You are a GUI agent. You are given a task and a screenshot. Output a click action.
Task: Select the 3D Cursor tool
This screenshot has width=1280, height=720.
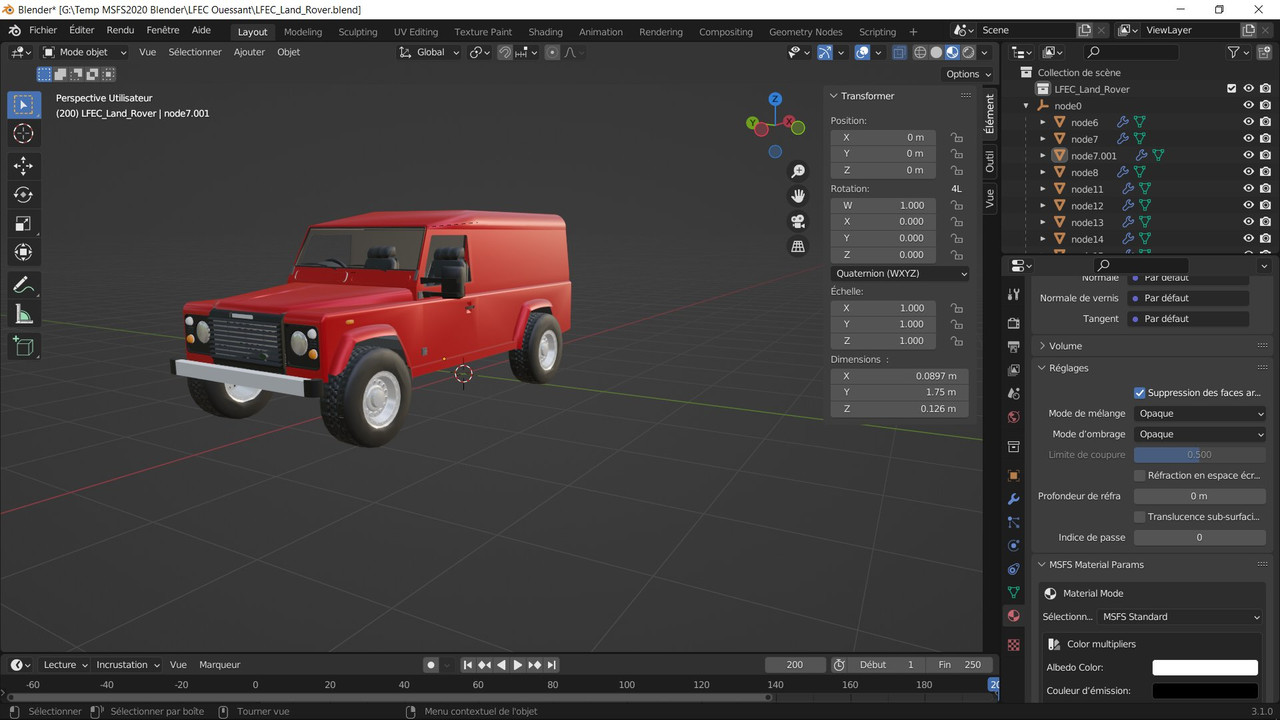pyautogui.click(x=24, y=134)
